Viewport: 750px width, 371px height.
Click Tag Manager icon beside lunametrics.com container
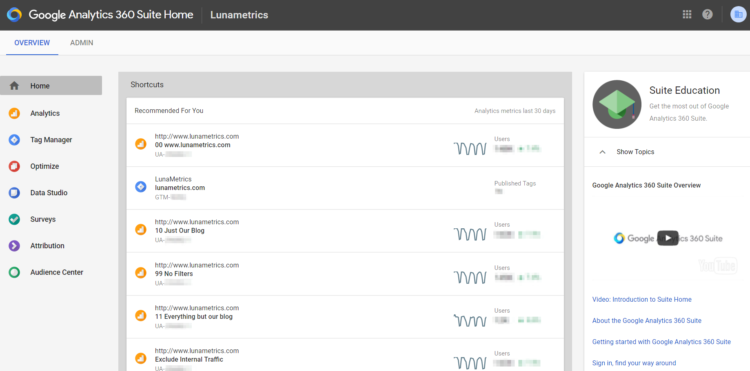point(141,187)
